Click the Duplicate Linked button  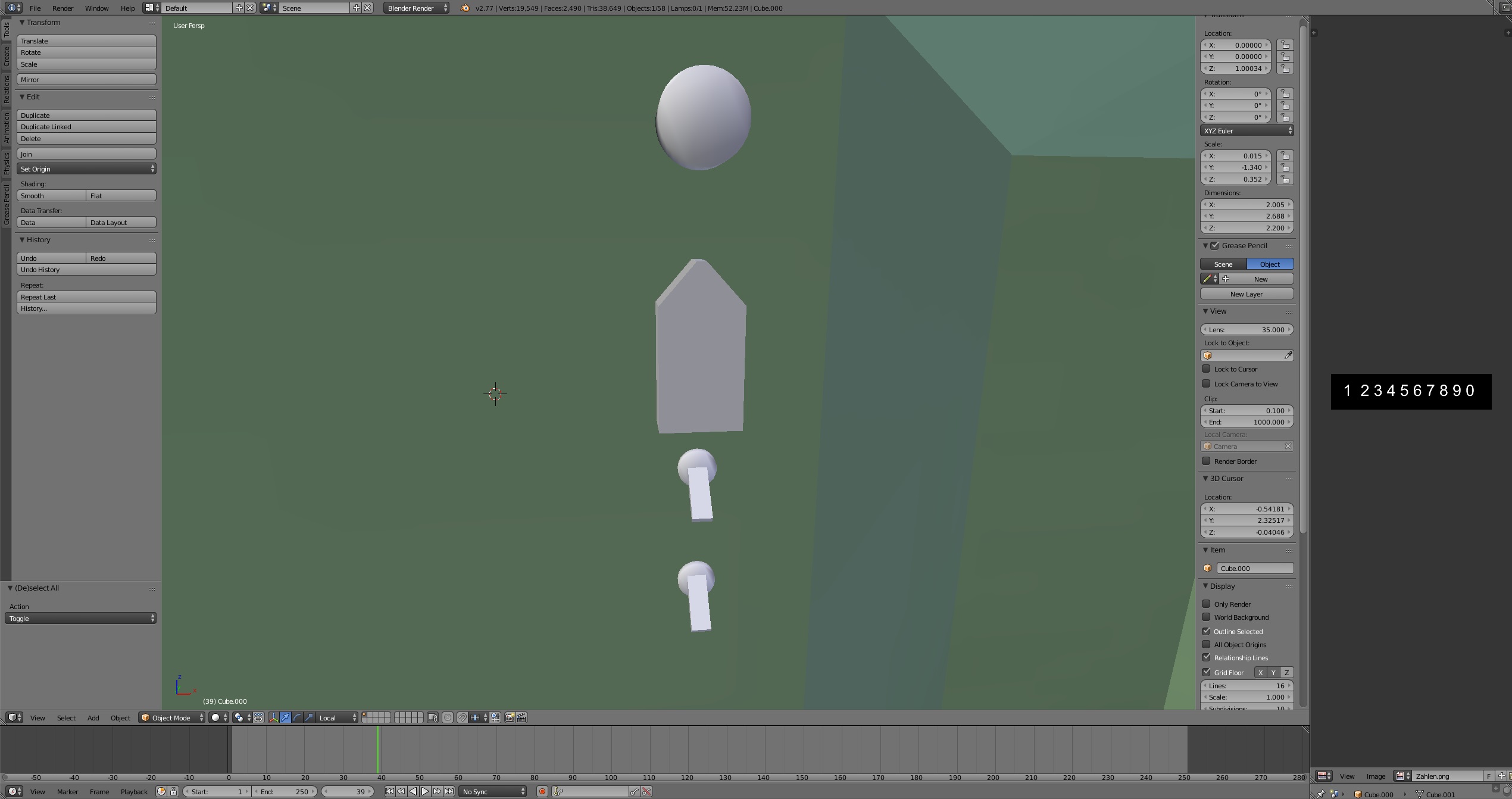pos(86,127)
